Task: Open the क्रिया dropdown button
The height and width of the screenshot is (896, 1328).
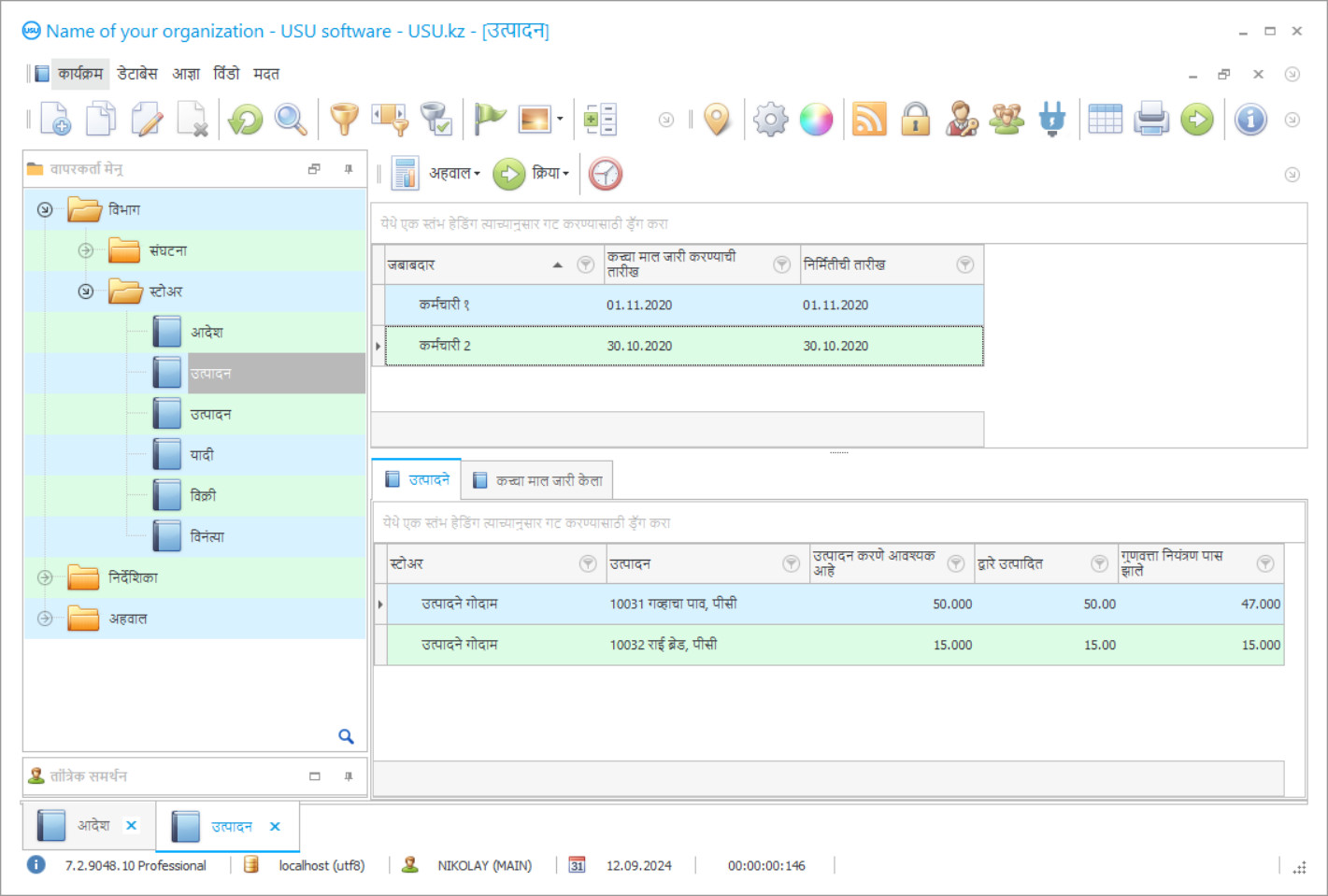Action: 550,174
